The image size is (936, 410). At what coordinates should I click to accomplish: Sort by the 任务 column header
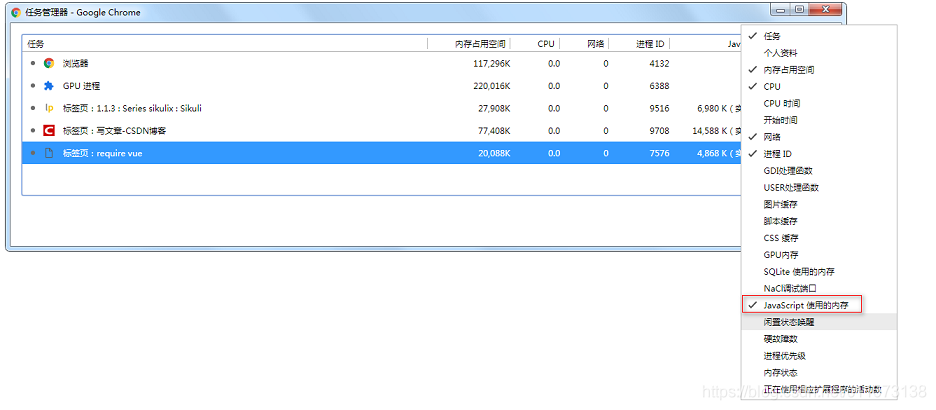pos(225,44)
